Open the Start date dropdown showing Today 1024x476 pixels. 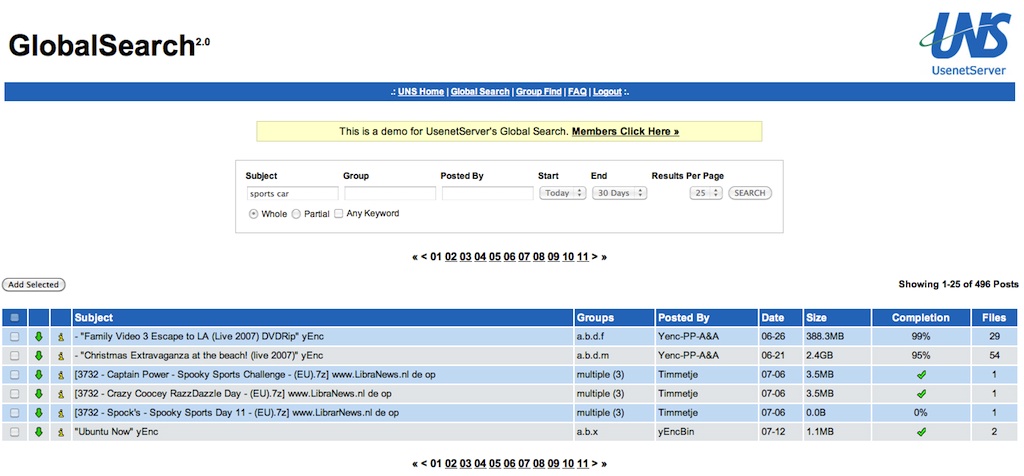click(562, 193)
